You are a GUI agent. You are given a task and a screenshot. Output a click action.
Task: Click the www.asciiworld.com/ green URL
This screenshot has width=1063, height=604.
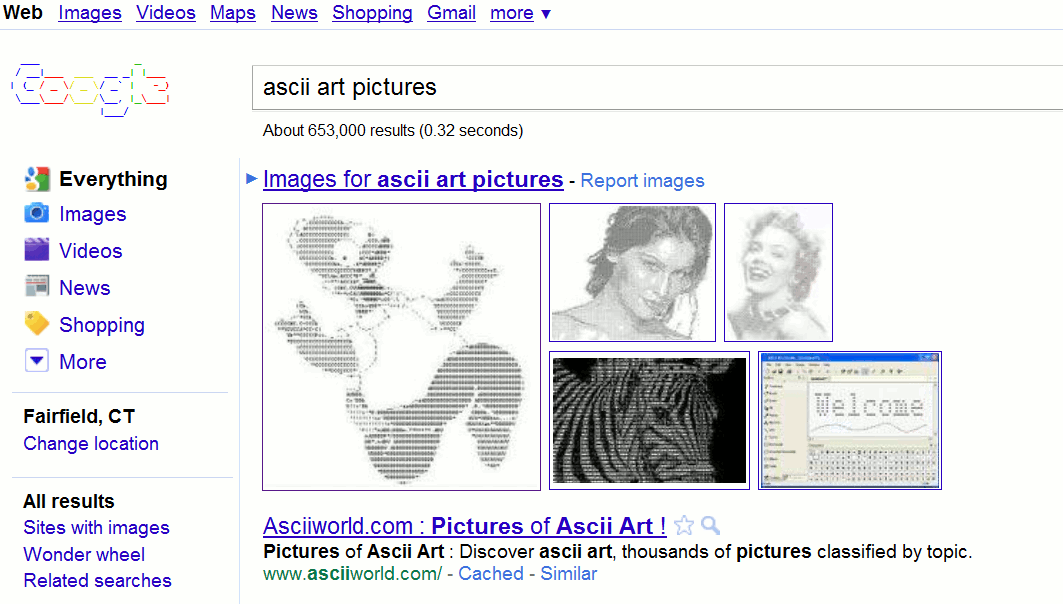click(x=353, y=573)
